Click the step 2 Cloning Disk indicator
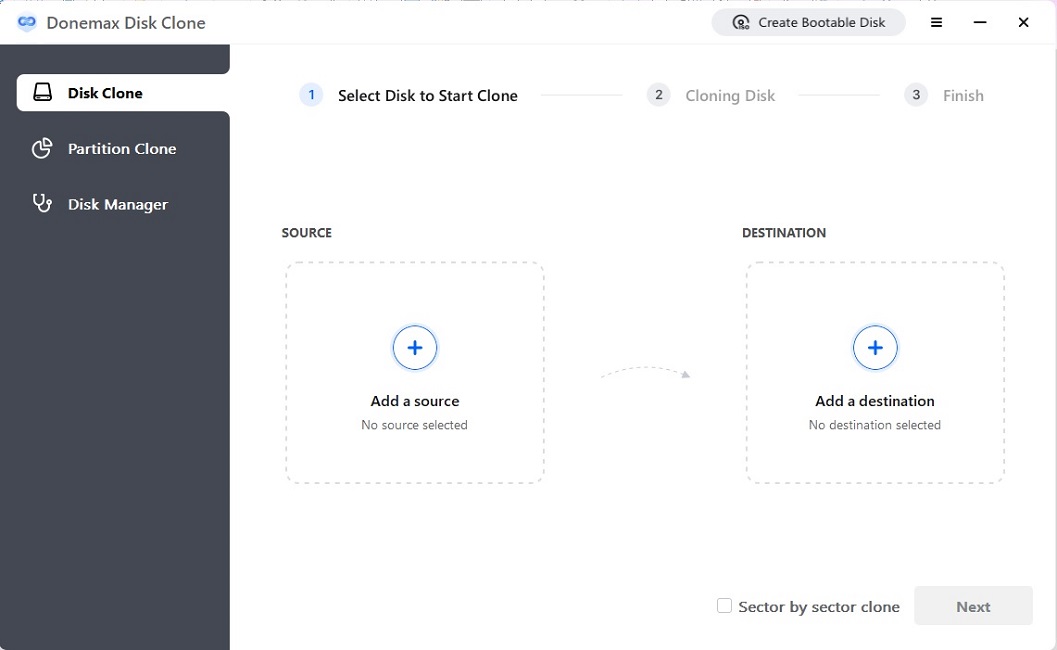 click(x=729, y=96)
